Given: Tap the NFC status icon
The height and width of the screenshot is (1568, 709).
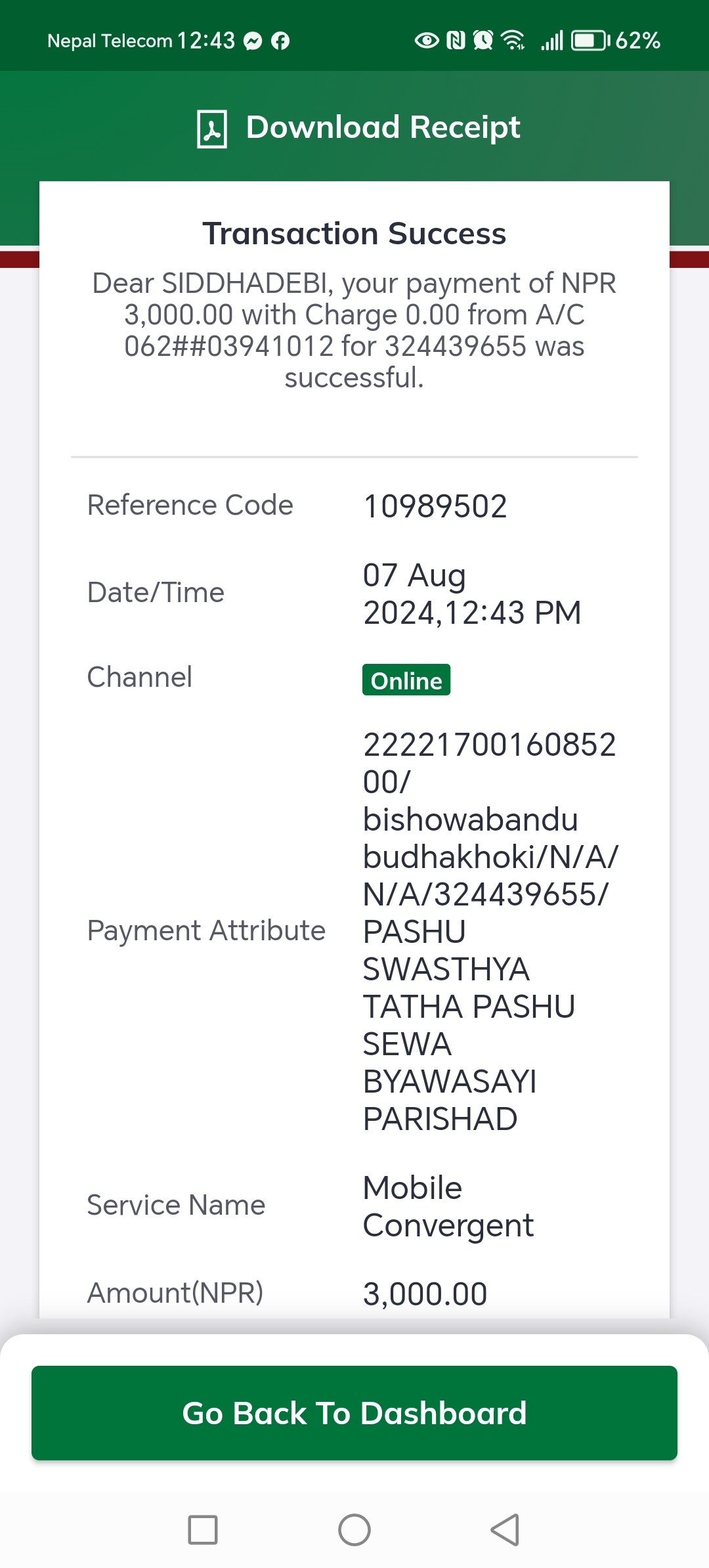Looking at the screenshot, I should 456,41.
